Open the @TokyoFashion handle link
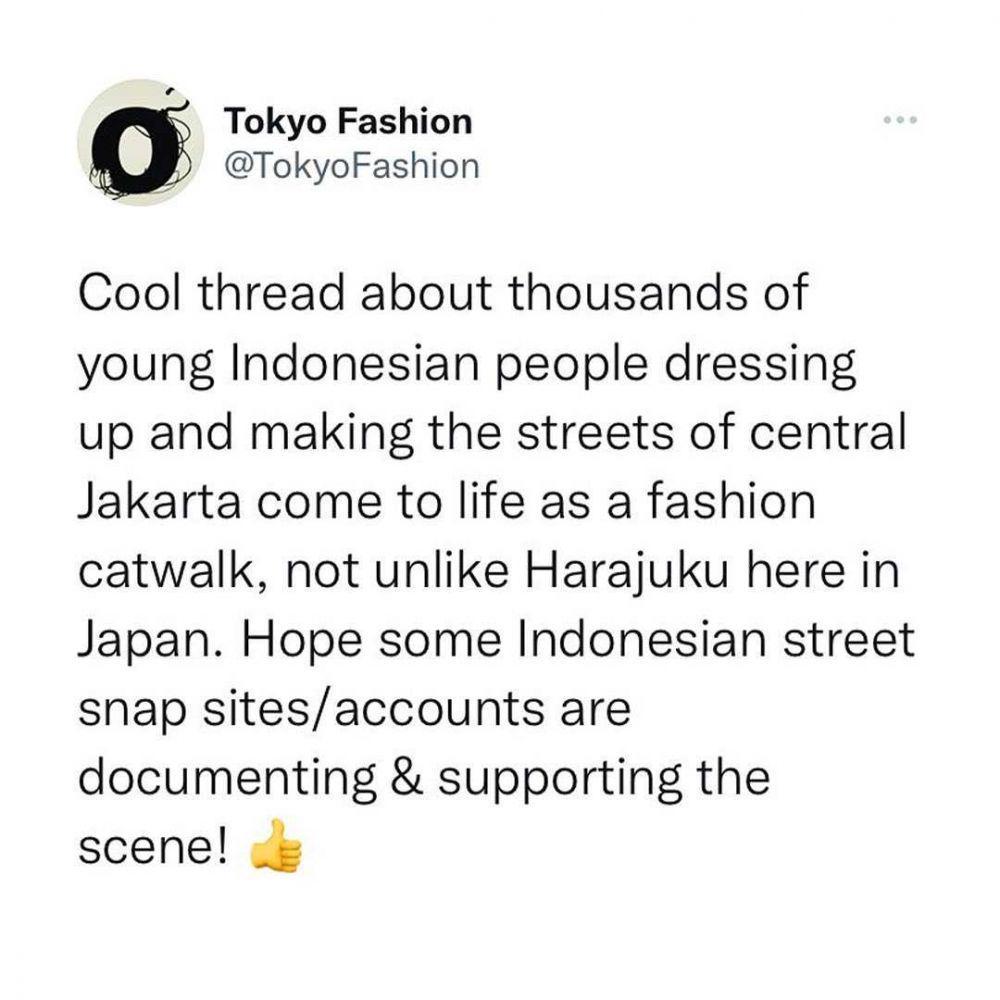Viewport: 1000px width, 1000px height. tap(351, 166)
